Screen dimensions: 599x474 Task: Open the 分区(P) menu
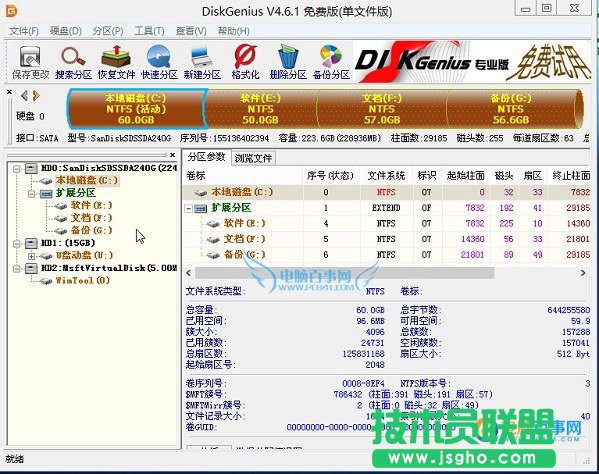tap(108, 31)
